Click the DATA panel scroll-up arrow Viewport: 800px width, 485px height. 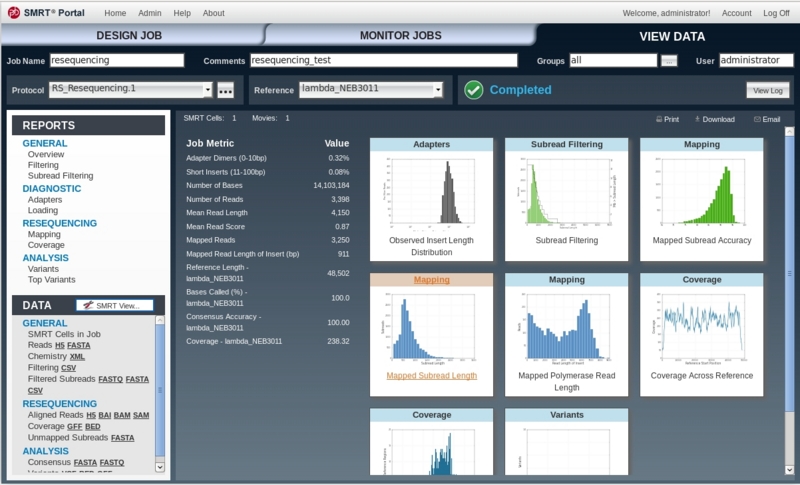[x=160, y=320]
